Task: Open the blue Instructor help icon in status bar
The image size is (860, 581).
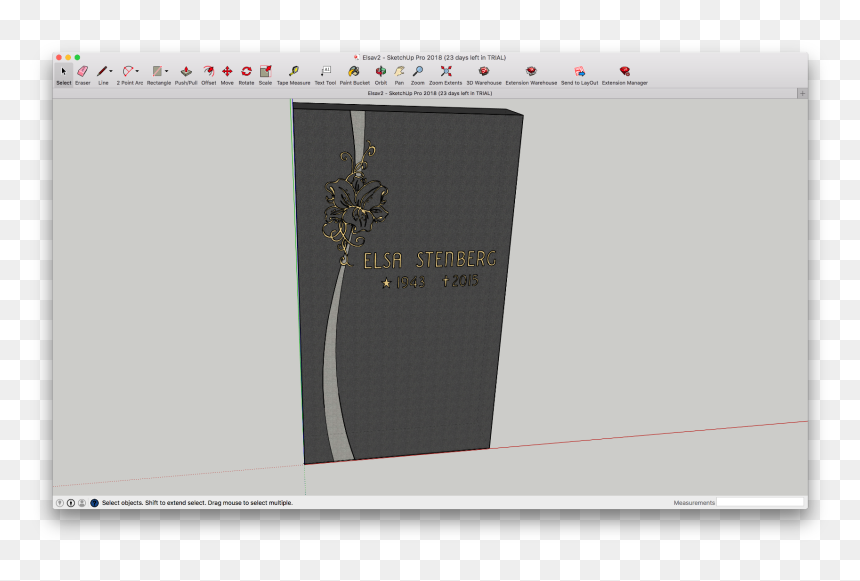Action: click(94, 503)
